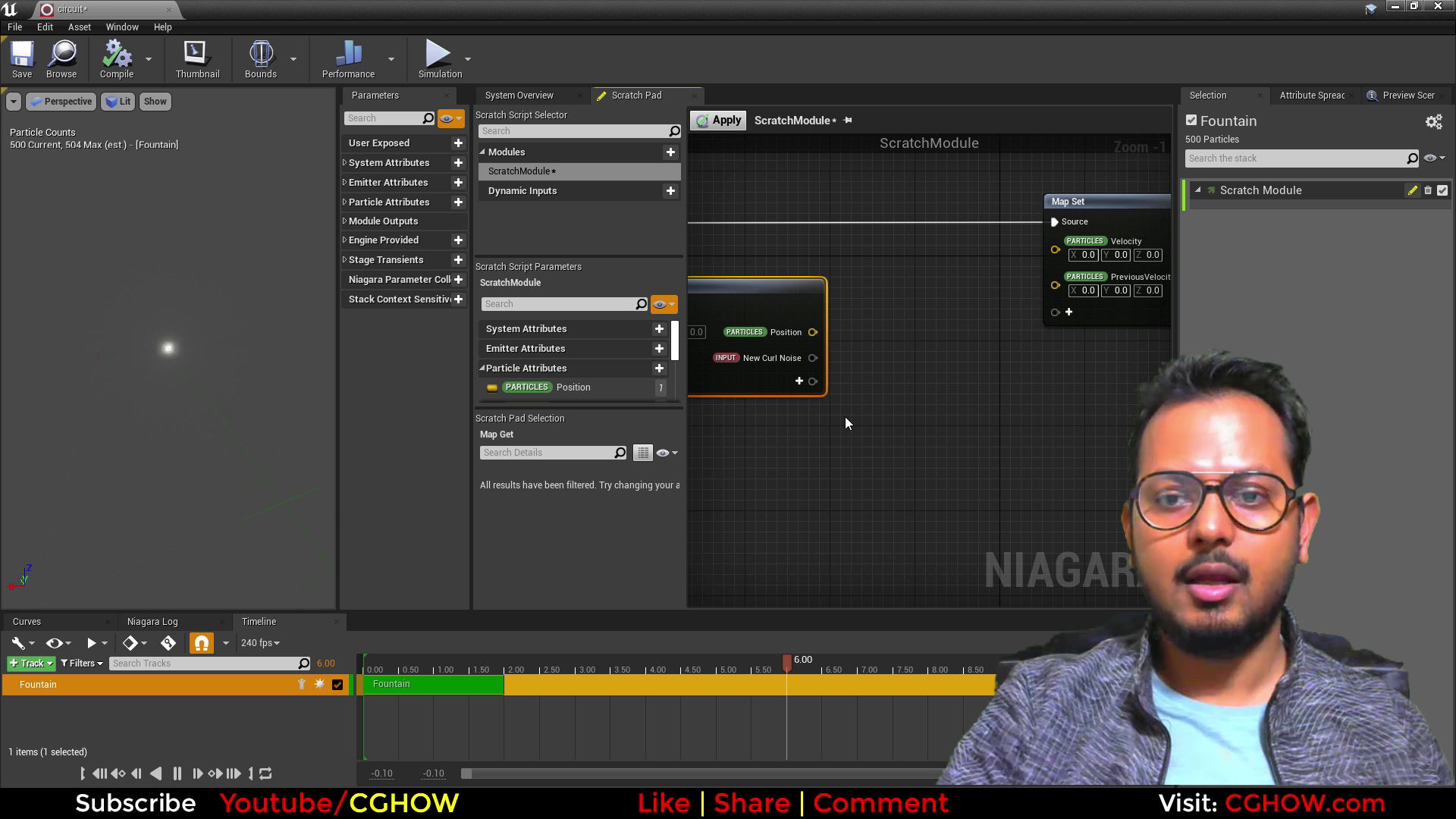Image resolution: width=1456 pixels, height=819 pixels.
Task: Switch to the Scratch Pad tab
Action: click(x=637, y=95)
